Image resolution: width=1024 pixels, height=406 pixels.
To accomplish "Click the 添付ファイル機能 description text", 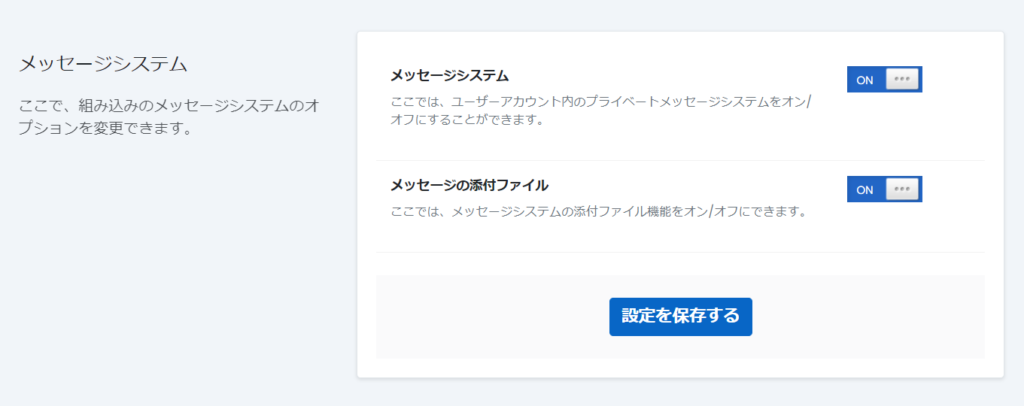I will (598, 212).
